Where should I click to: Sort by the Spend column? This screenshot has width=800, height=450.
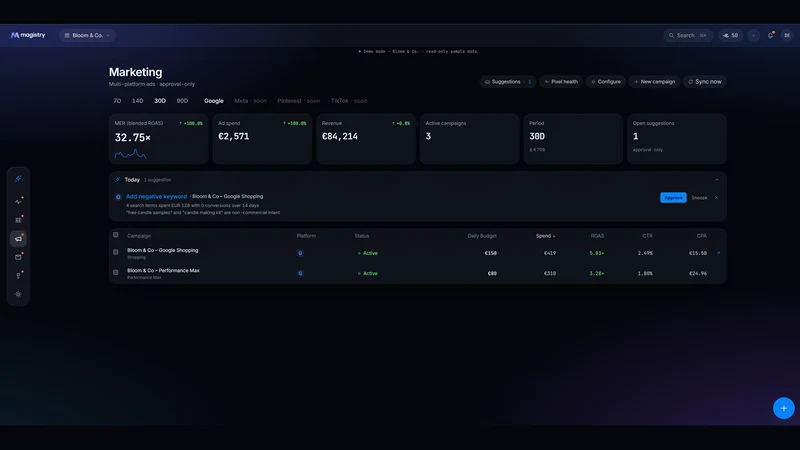[545, 236]
